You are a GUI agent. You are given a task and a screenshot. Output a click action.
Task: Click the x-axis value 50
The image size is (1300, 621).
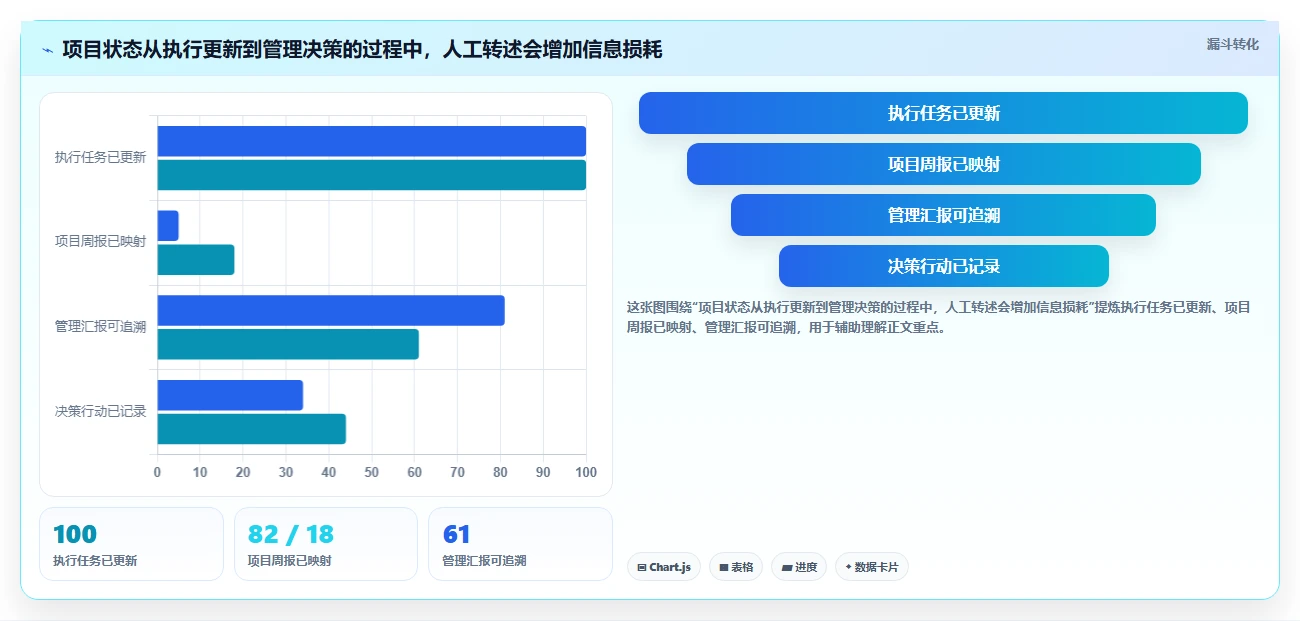pyautogui.click(x=372, y=472)
